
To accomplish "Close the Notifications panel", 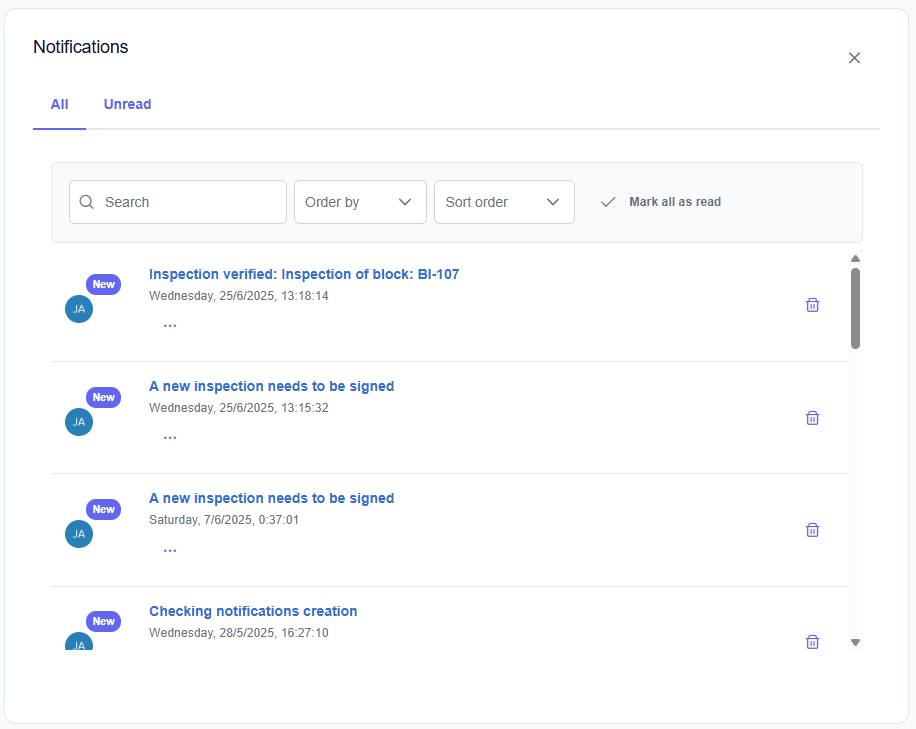I will point(854,58).
